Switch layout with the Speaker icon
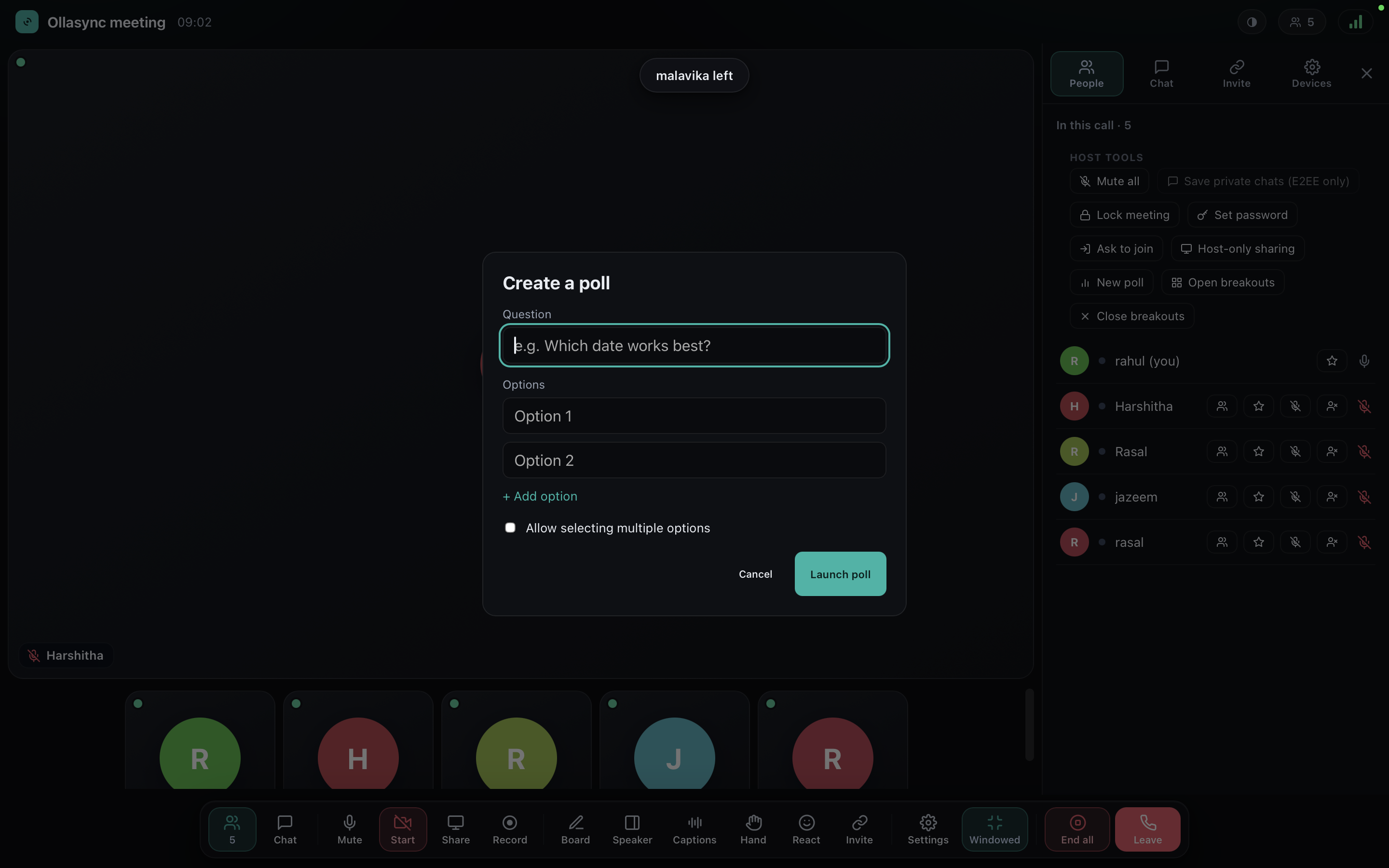Viewport: 1389px width, 868px height. pos(632,829)
